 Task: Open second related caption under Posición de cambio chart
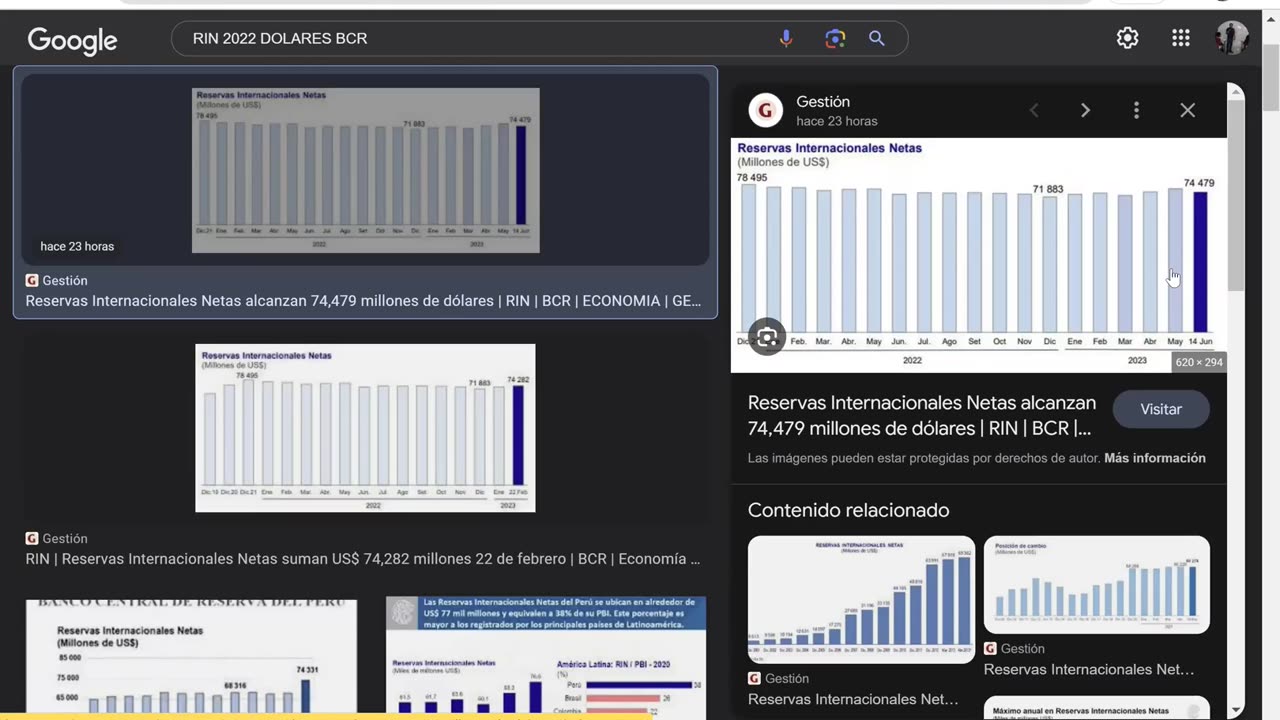(1089, 669)
